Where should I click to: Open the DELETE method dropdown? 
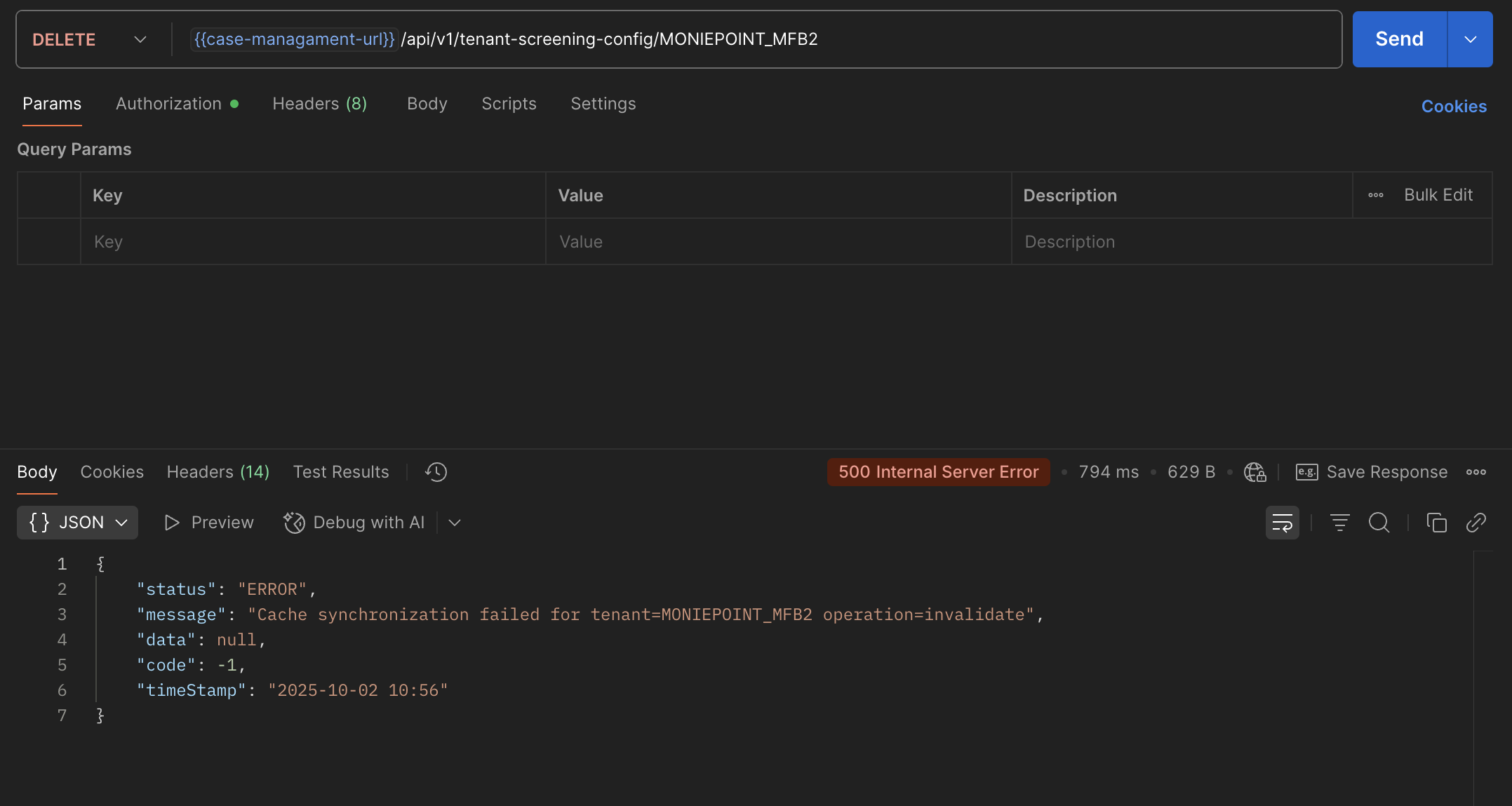[90, 39]
